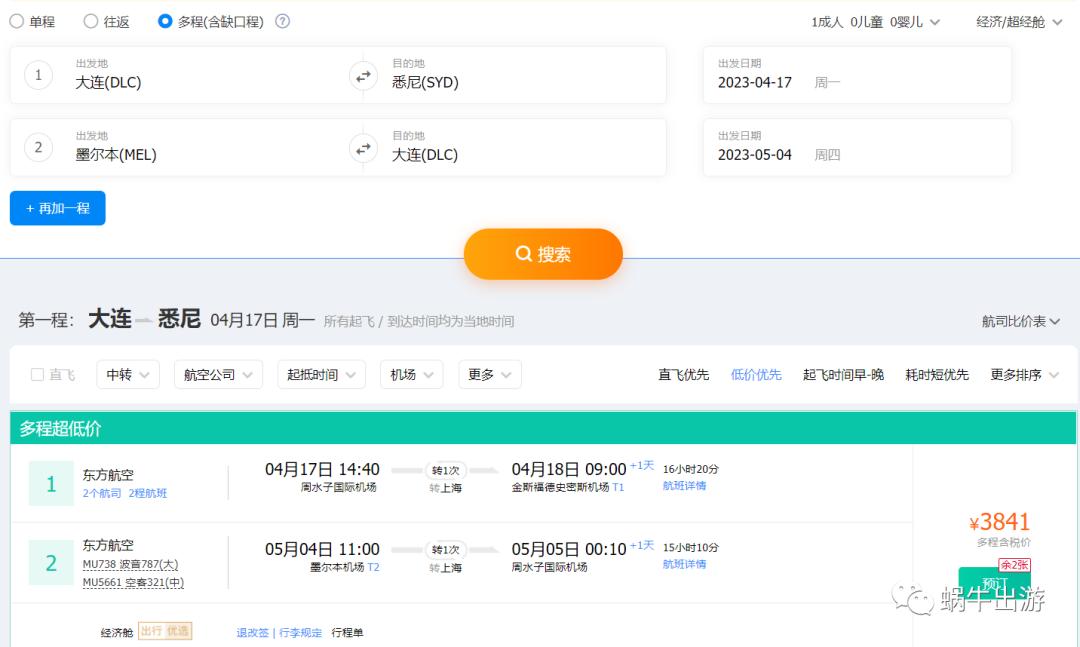Expand the 机场 filter dropdown
1080x647 pixels.
click(411, 373)
